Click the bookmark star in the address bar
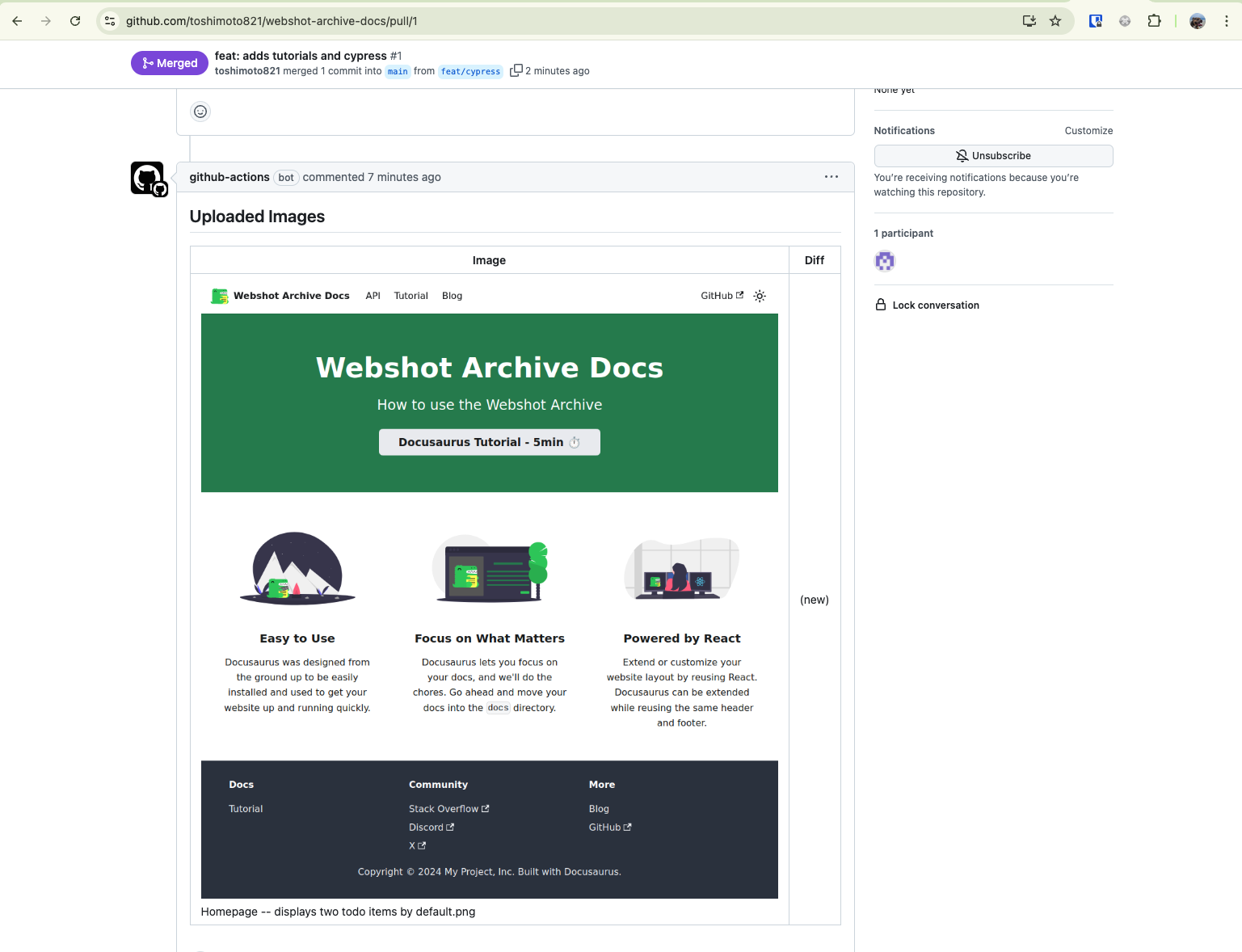 [1055, 21]
